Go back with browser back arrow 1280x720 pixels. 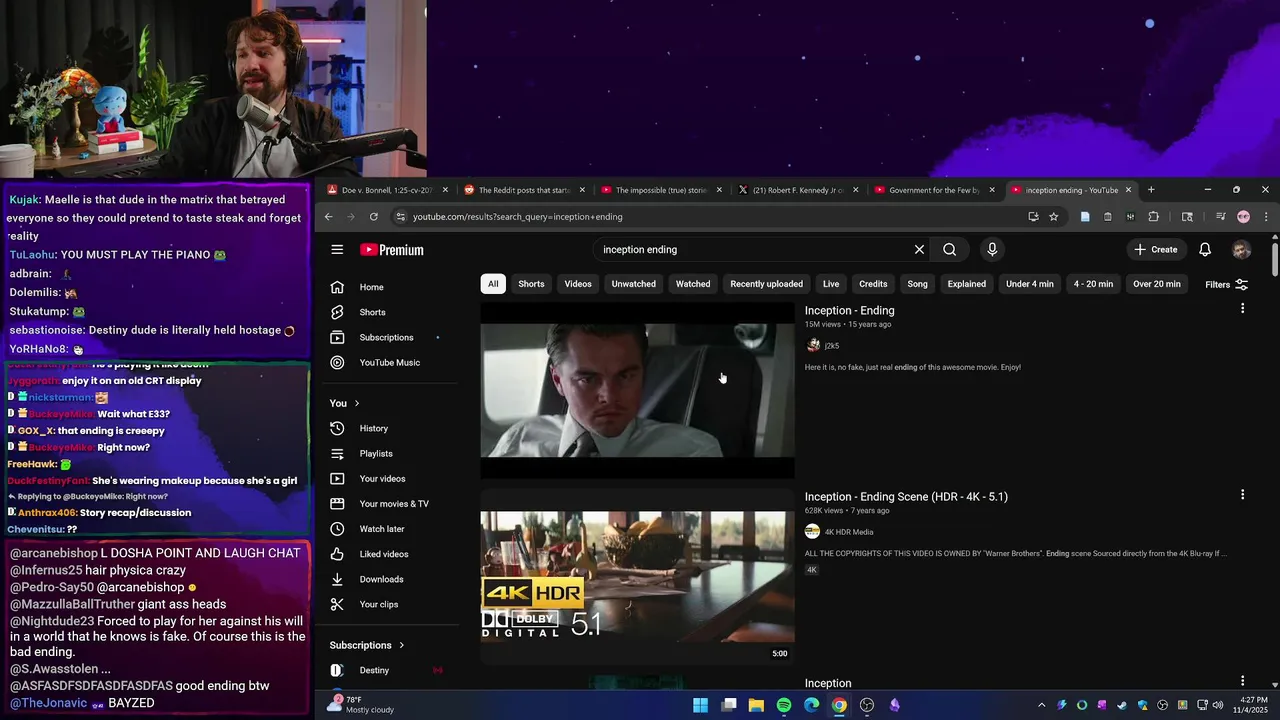(x=328, y=216)
